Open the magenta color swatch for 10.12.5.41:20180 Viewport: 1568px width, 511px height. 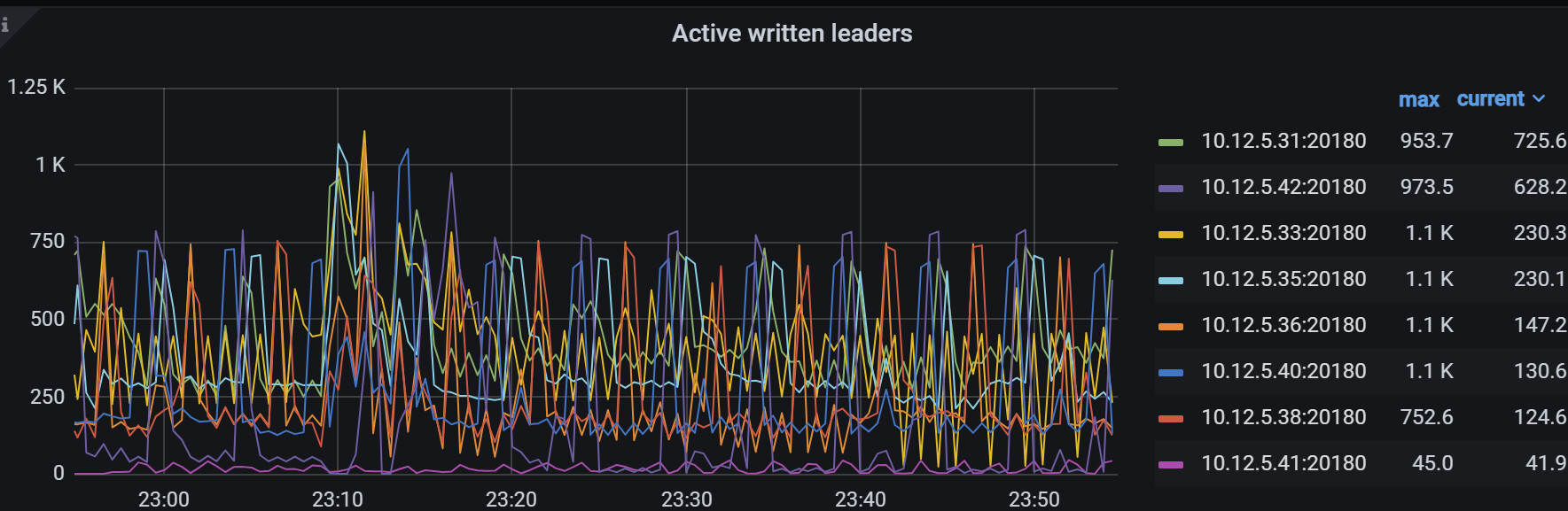click(x=1171, y=464)
